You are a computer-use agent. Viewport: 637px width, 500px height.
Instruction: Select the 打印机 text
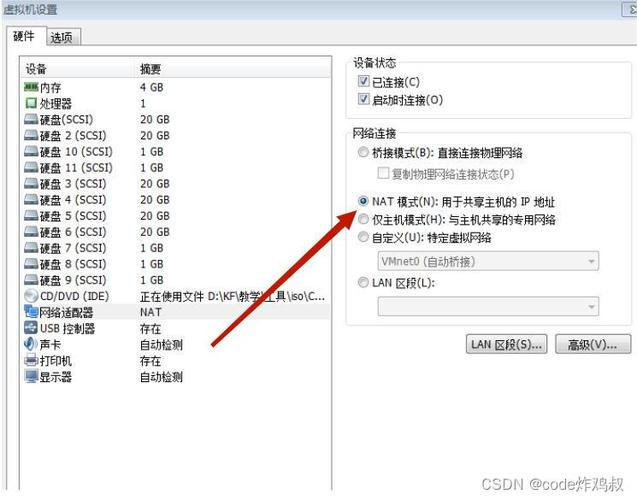tap(56, 361)
